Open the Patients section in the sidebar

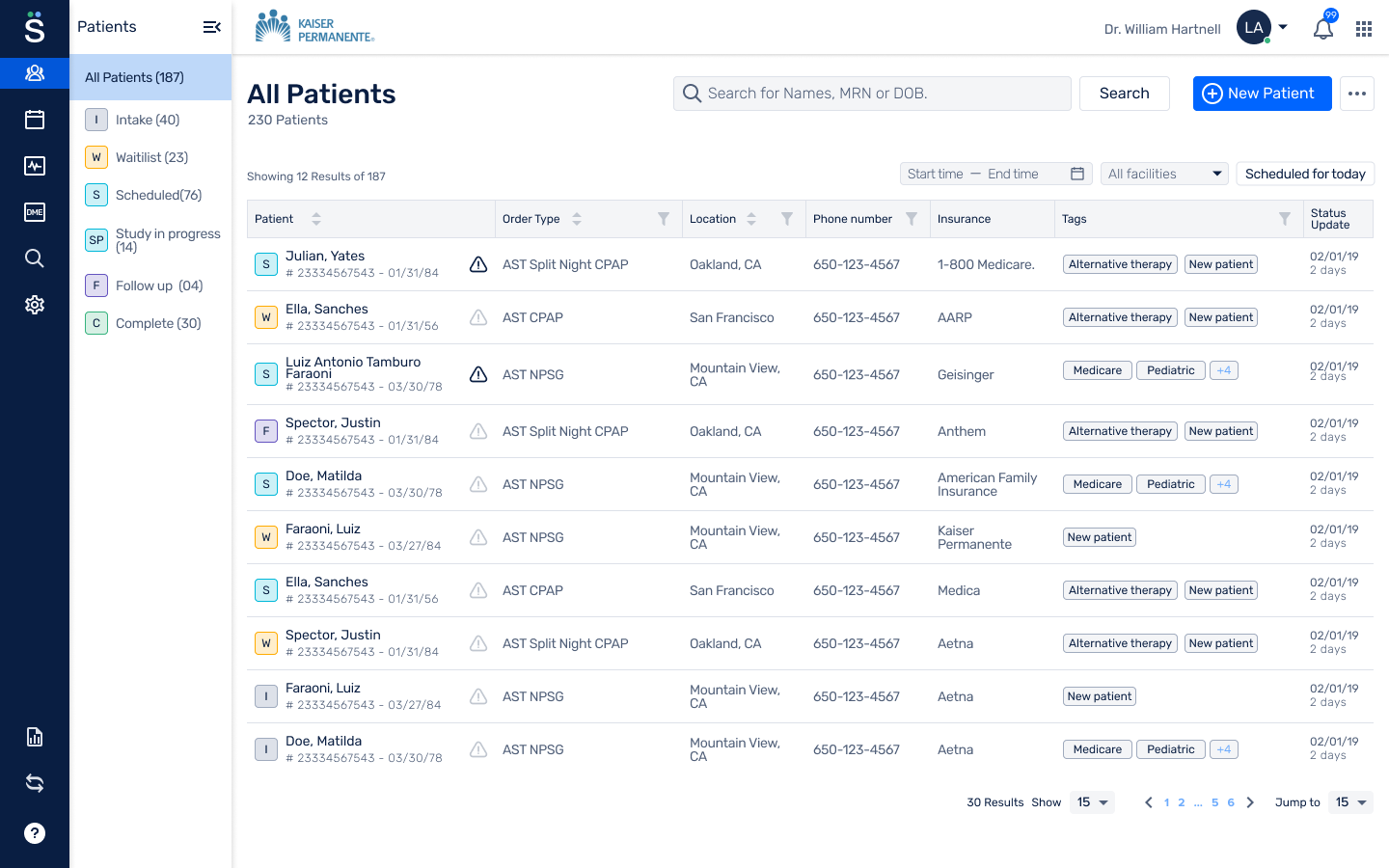tap(35, 72)
